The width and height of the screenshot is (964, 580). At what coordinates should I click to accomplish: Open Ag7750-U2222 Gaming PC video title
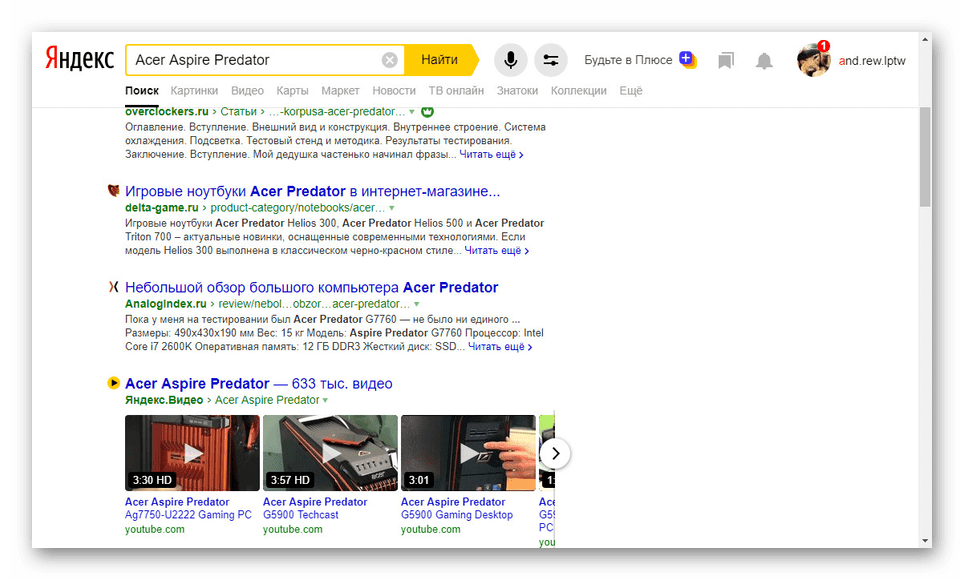188,508
